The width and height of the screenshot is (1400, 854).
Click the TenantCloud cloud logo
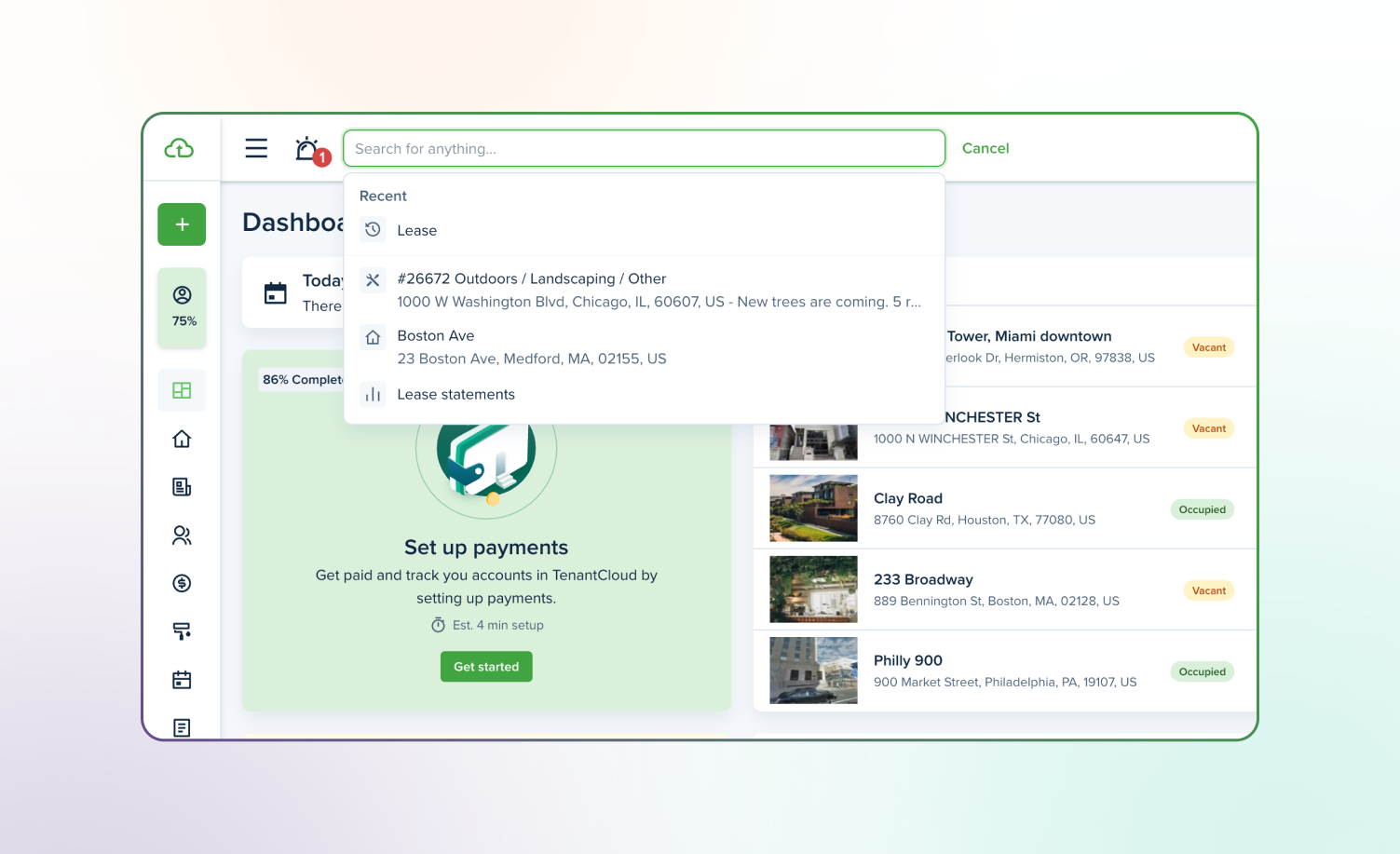coord(179,148)
